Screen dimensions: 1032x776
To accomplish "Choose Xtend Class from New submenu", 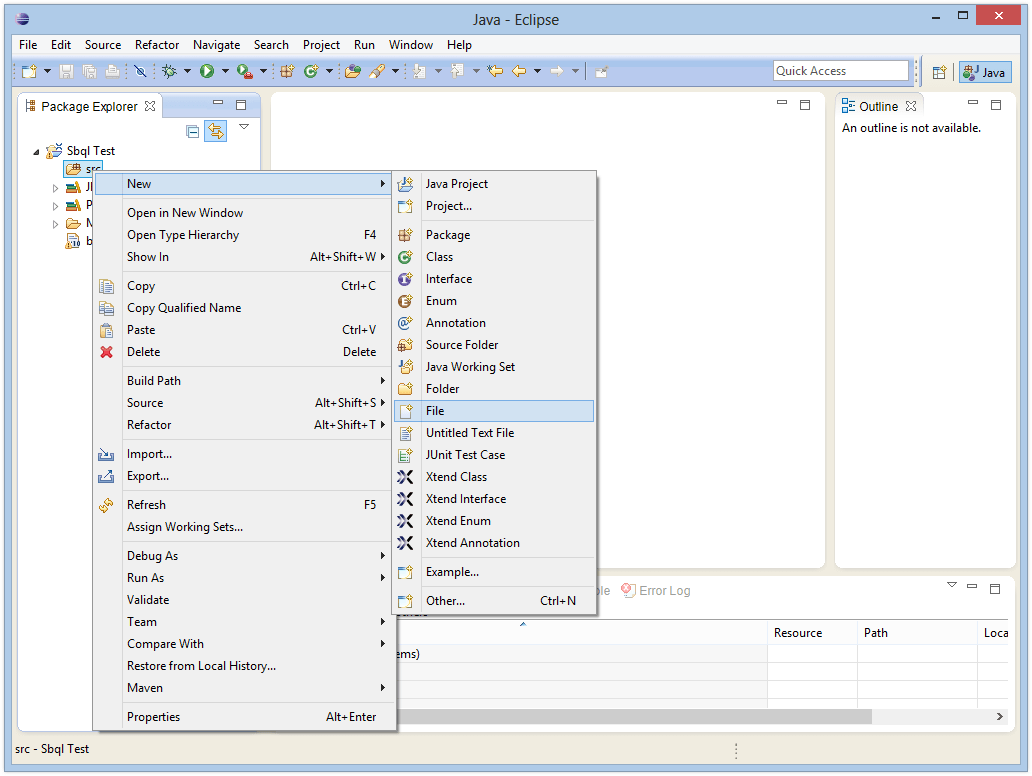I will 494,477.
